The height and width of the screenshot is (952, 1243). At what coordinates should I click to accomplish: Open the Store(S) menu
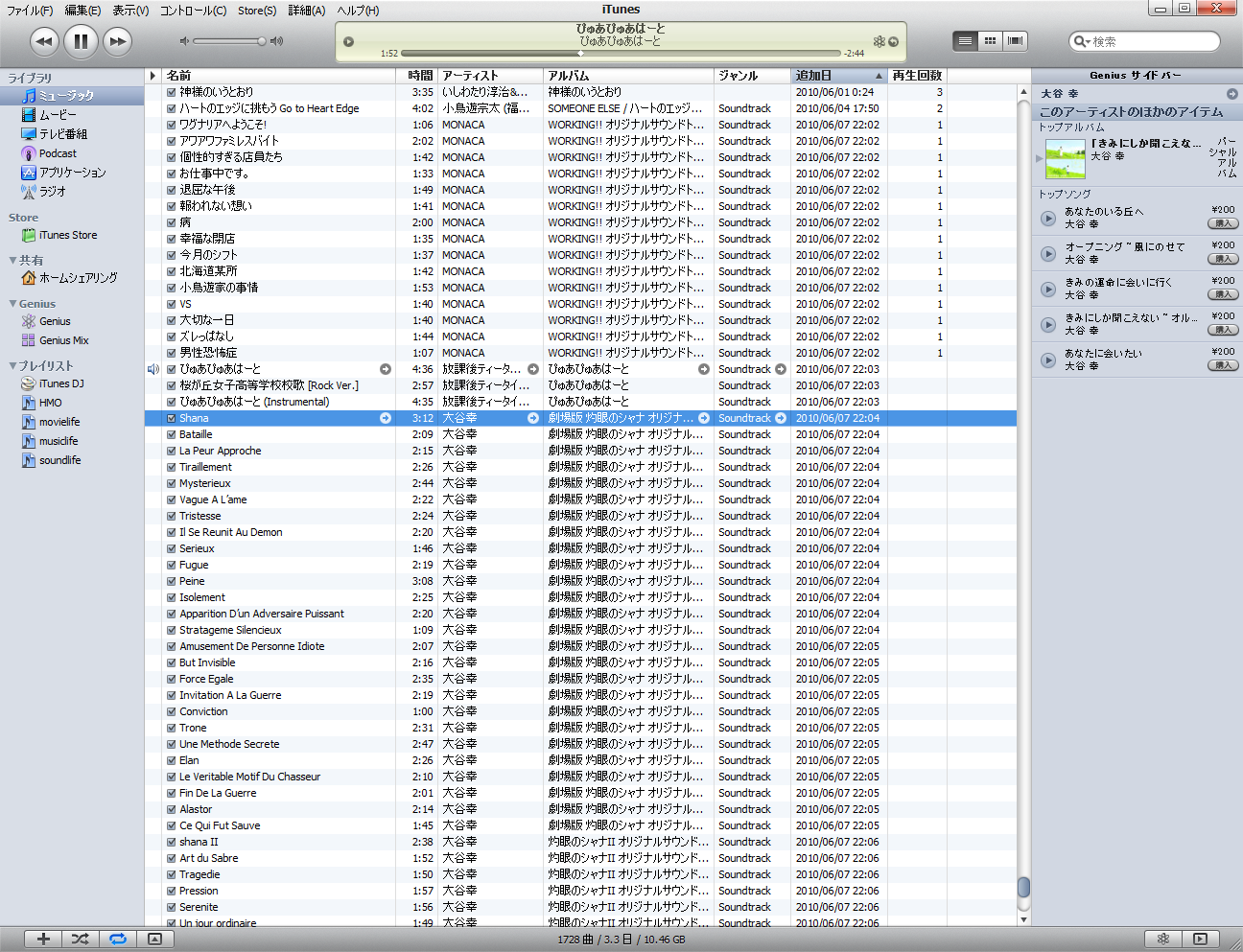tap(257, 11)
